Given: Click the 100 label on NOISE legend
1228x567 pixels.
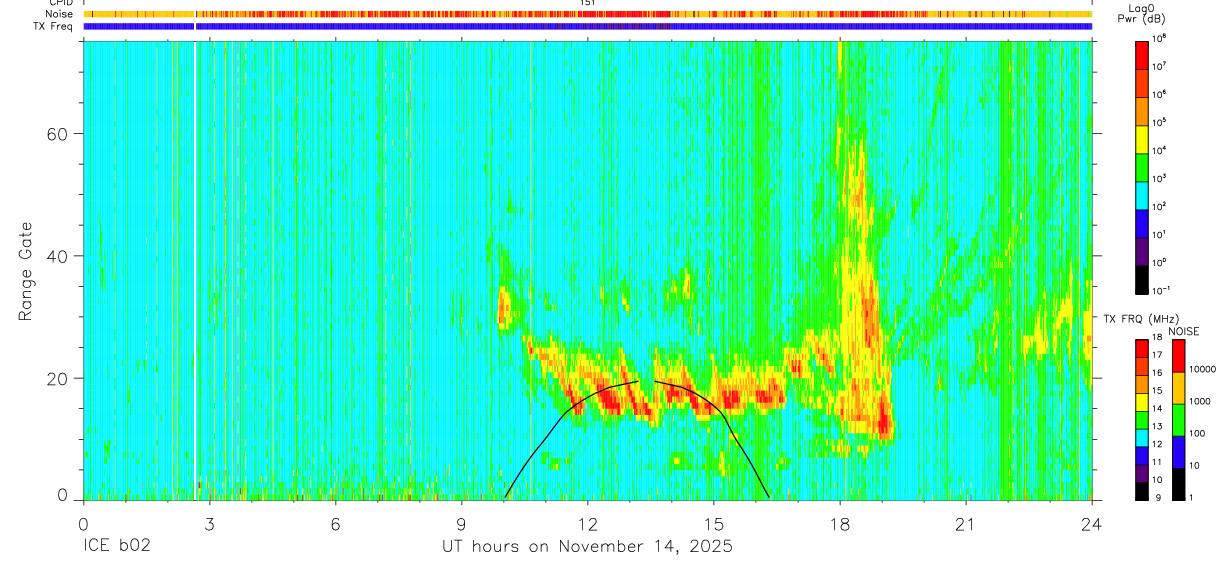Looking at the screenshot, I should 1197,433.
